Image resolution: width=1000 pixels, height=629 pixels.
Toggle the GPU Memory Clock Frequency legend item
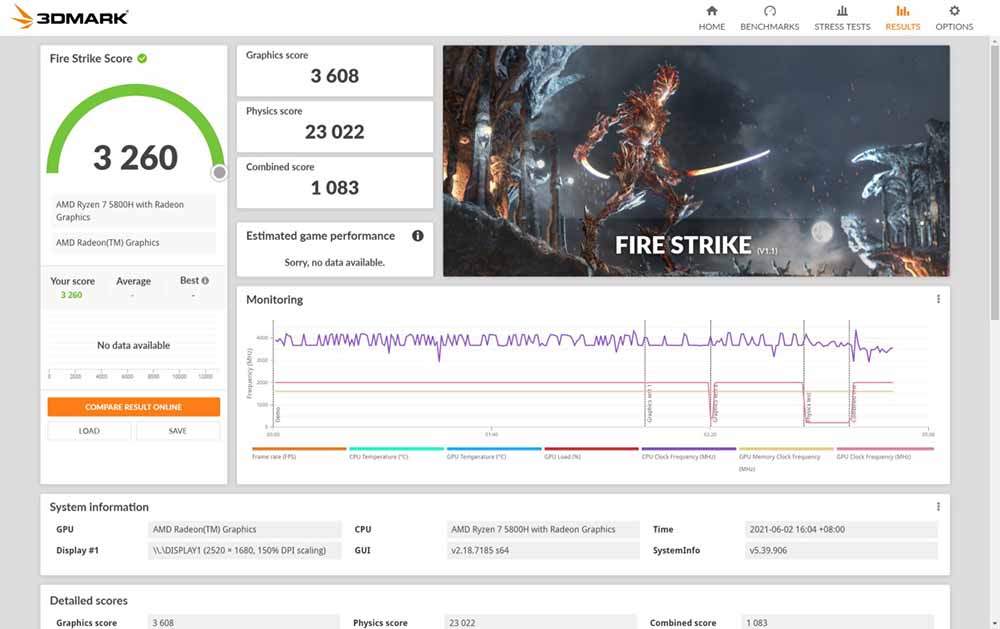click(786, 458)
